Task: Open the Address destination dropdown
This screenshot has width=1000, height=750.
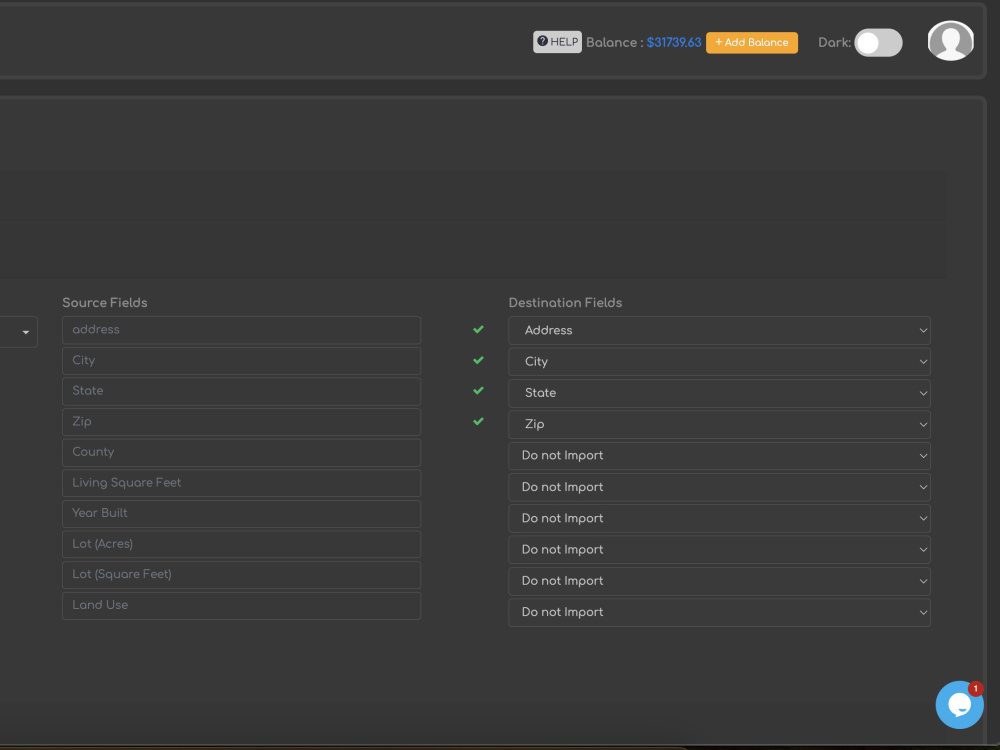Action: pos(719,330)
